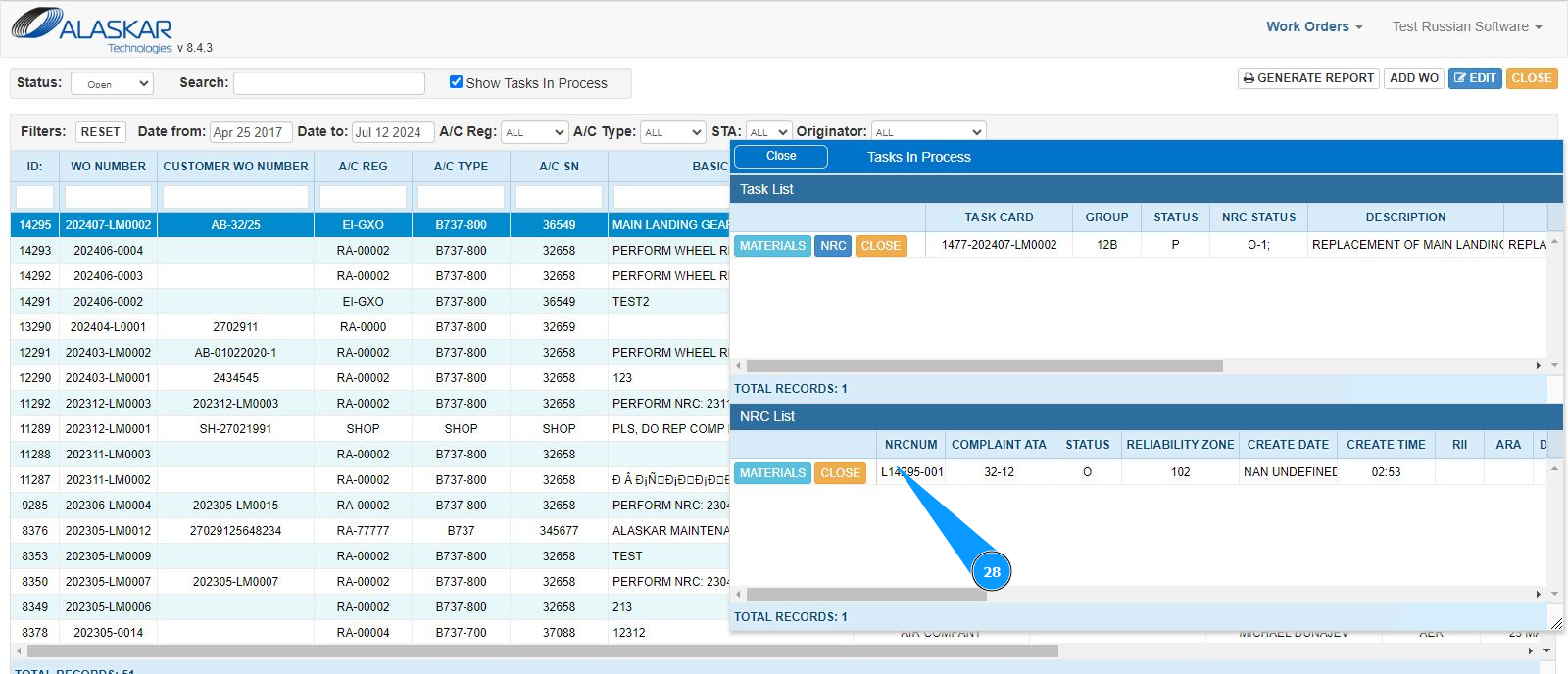Click the blue numbered 28 marker

click(992, 572)
